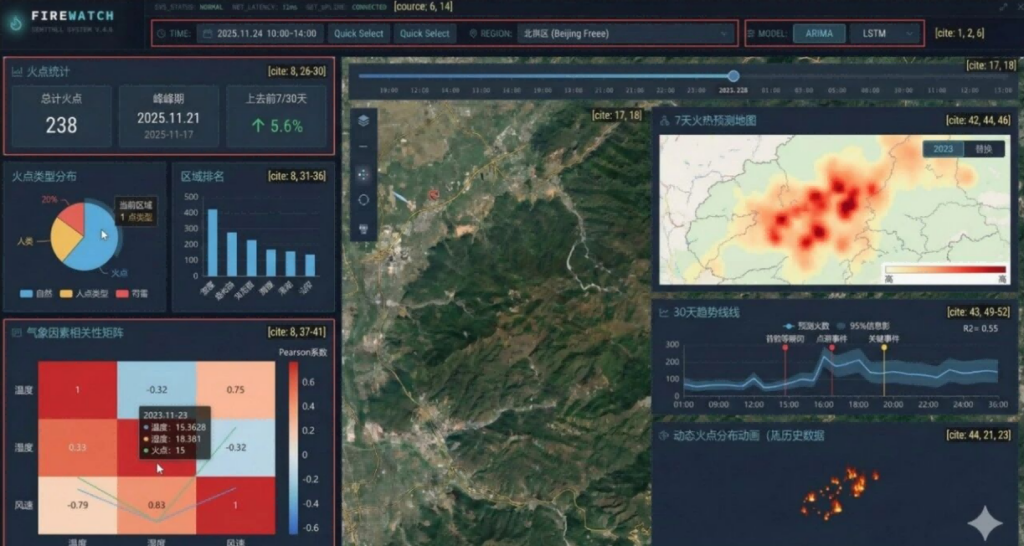Select the map pan/move tool

[x=363, y=173]
